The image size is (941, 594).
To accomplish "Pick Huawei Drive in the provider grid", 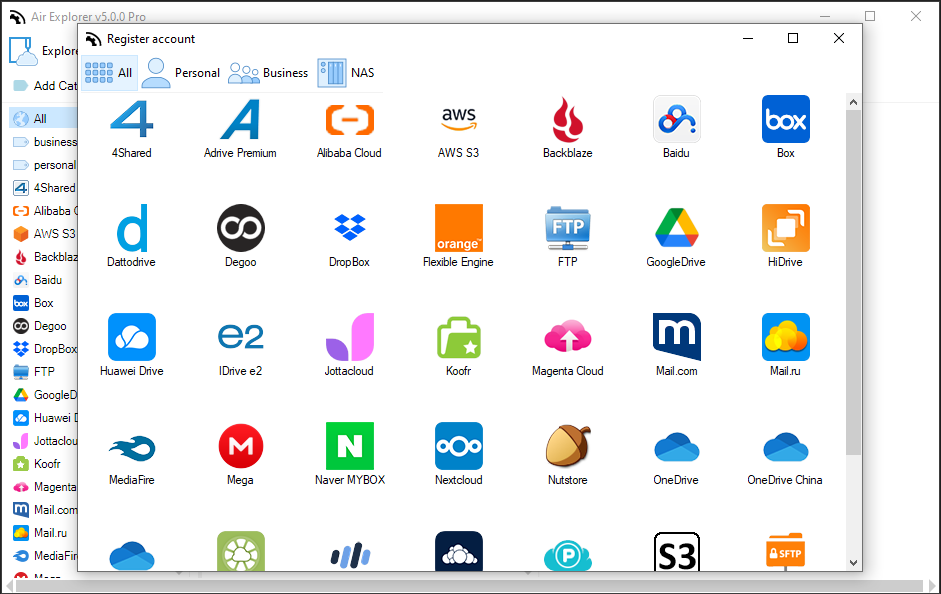I will (x=131, y=337).
